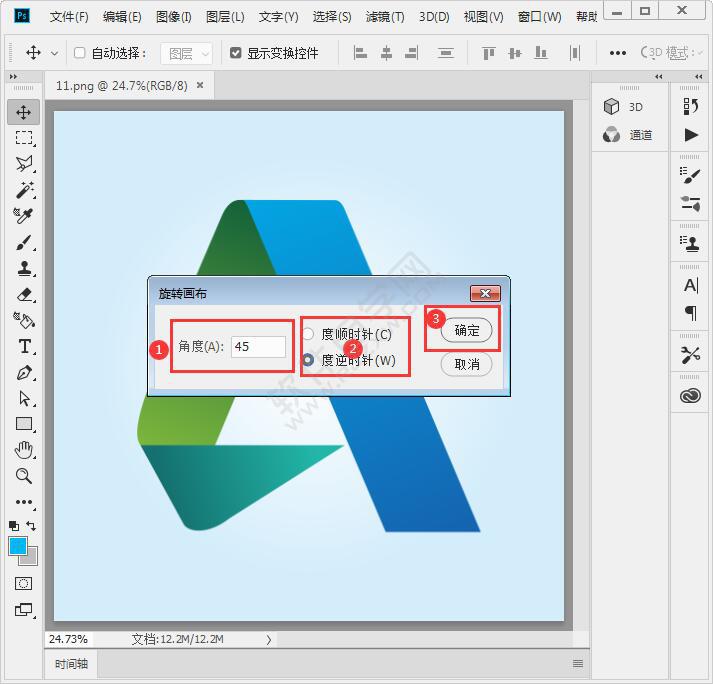Reset default foreground and background colors
Image resolution: width=713 pixels, height=684 pixels.
[14, 526]
